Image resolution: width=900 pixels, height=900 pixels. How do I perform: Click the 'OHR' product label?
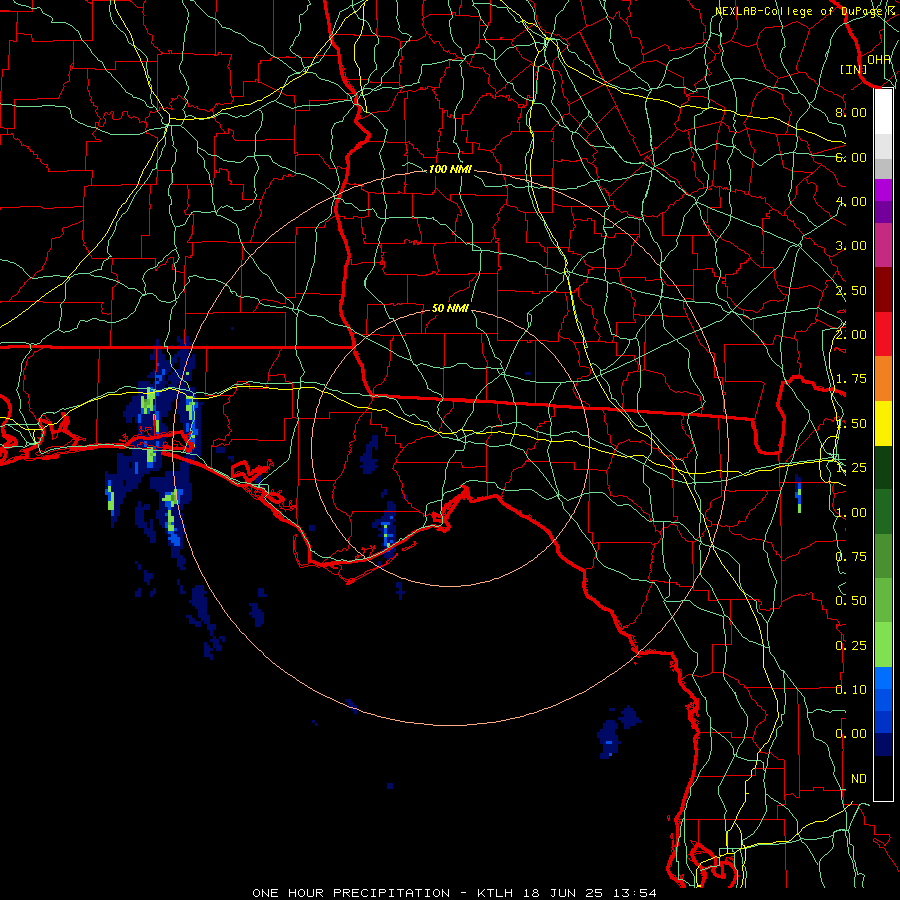(x=879, y=59)
